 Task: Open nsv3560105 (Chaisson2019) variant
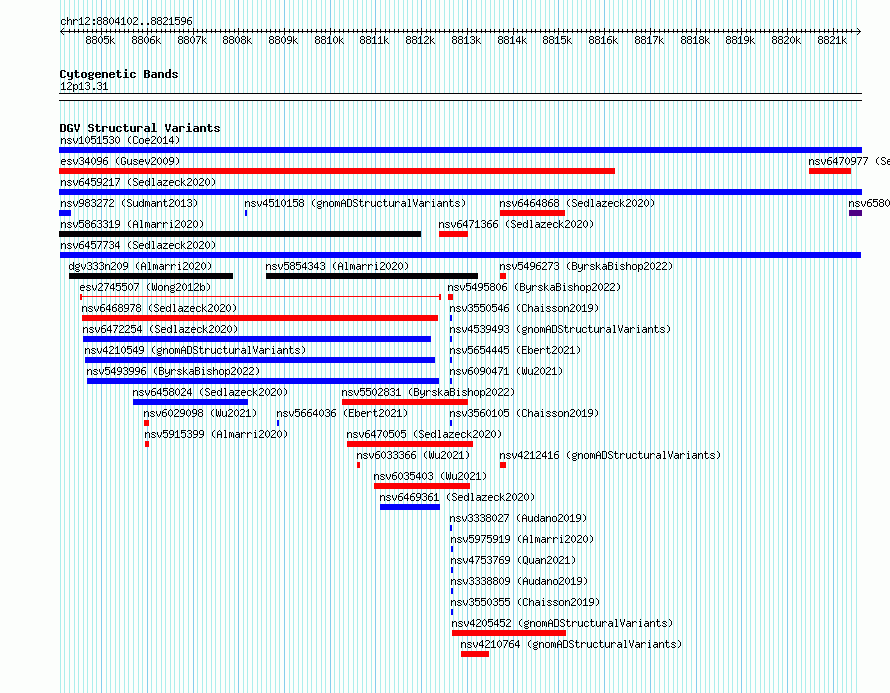point(524,413)
